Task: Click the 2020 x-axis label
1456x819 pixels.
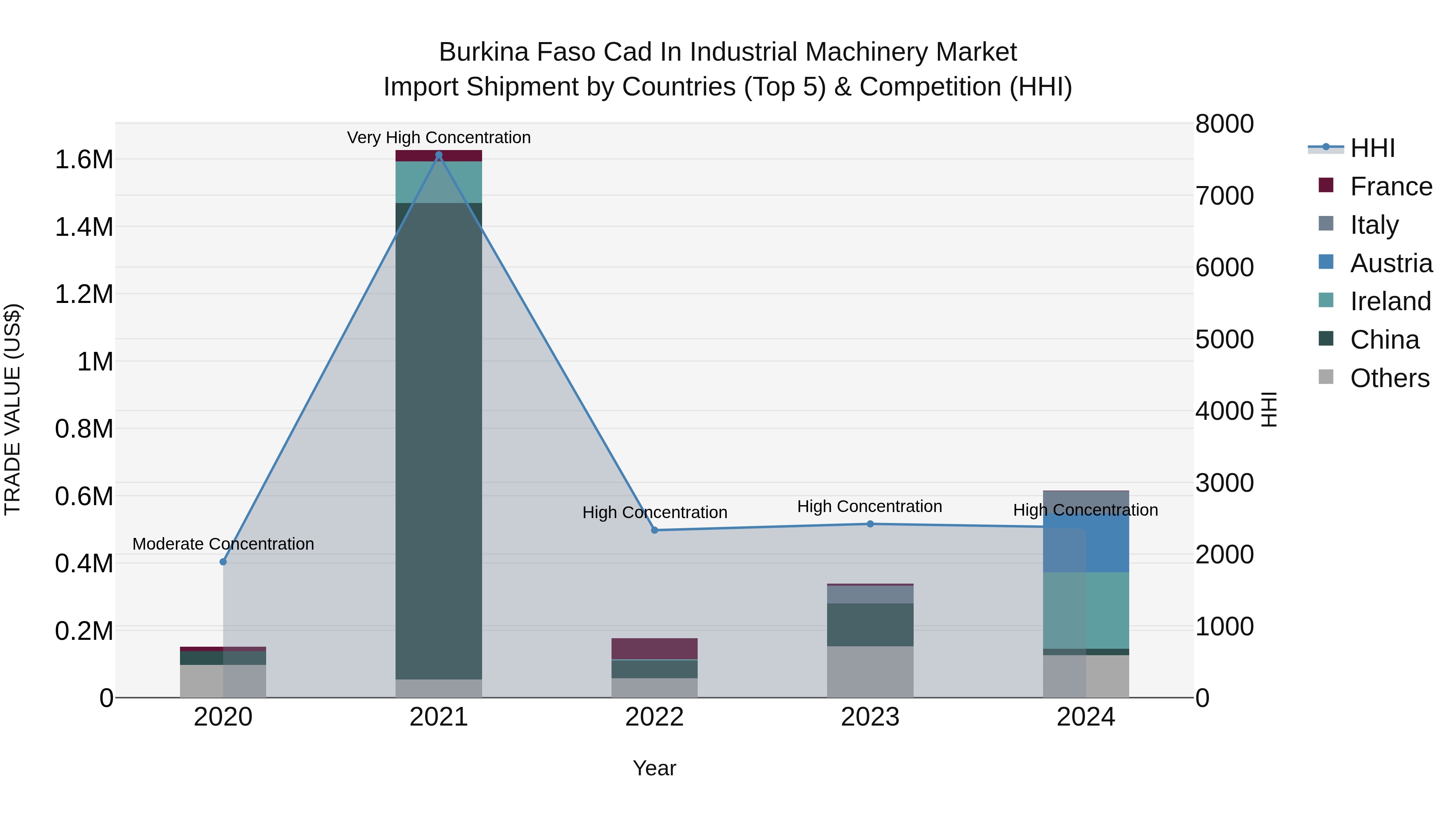Action: (x=223, y=717)
